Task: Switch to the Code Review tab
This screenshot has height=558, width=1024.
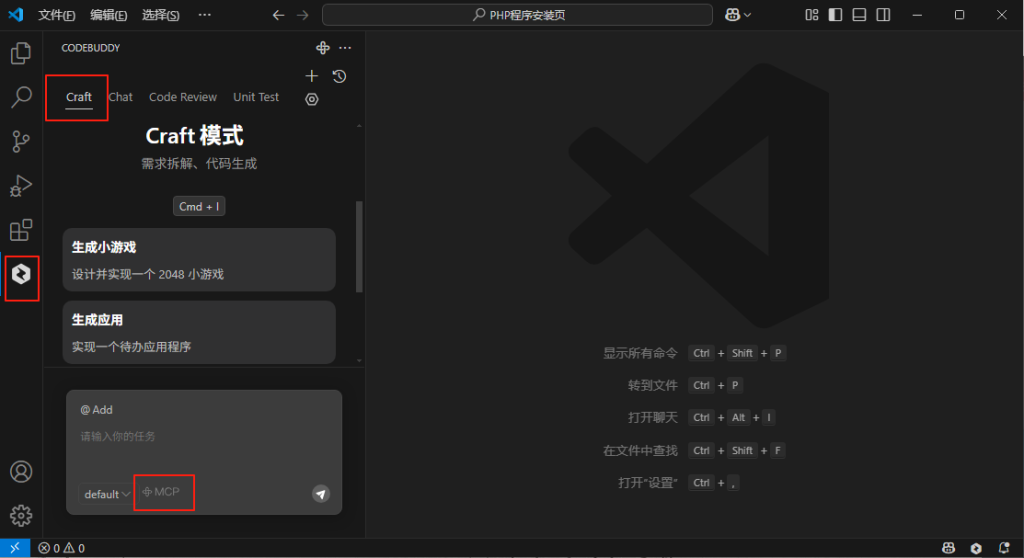Action: (183, 97)
